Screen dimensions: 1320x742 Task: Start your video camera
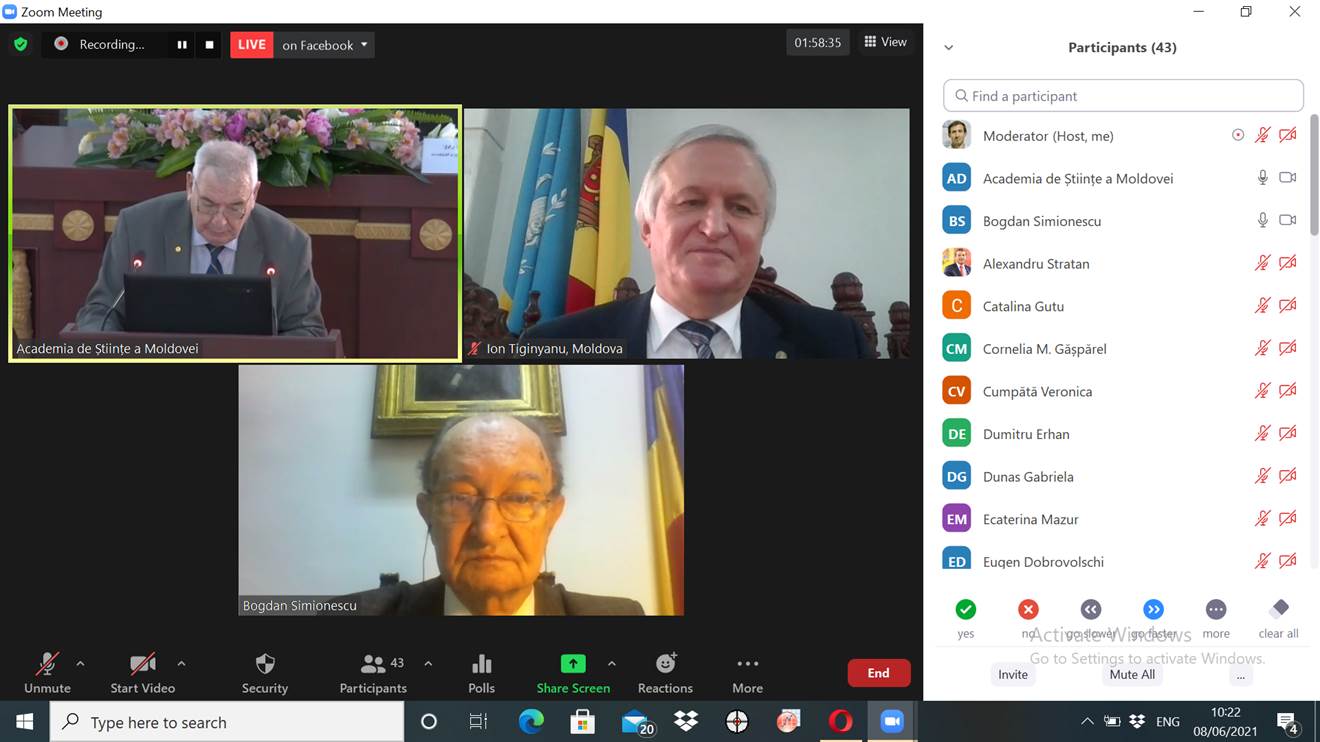tap(142, 665)
